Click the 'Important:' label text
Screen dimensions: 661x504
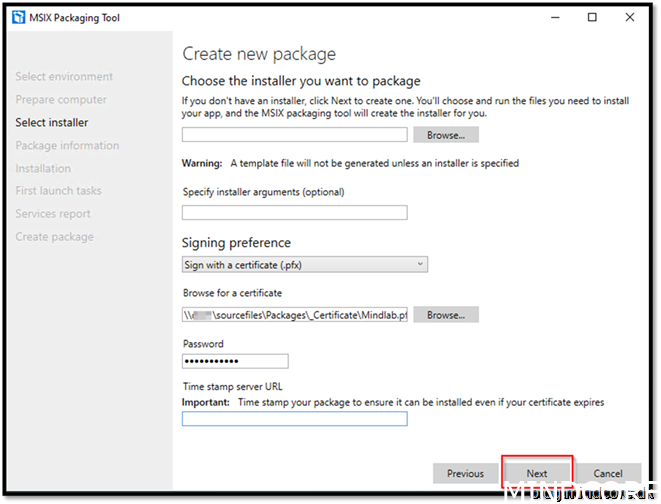(x=206, y=402)
